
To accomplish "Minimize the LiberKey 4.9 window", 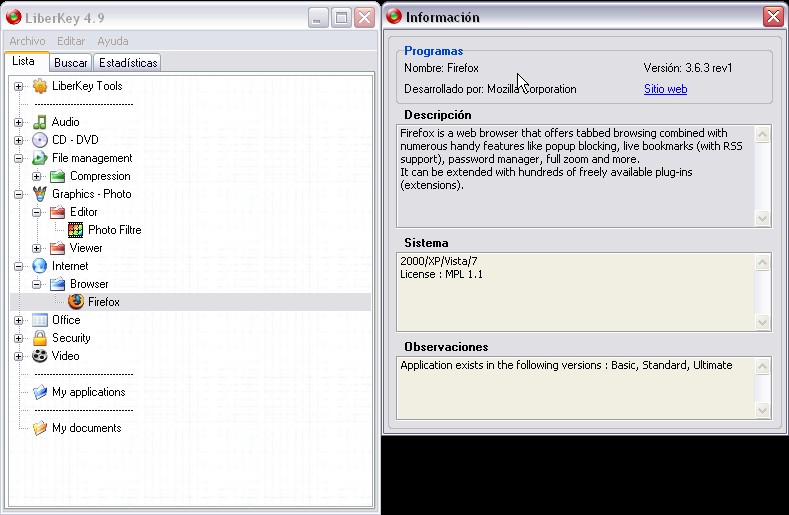I will pos(319,18).
